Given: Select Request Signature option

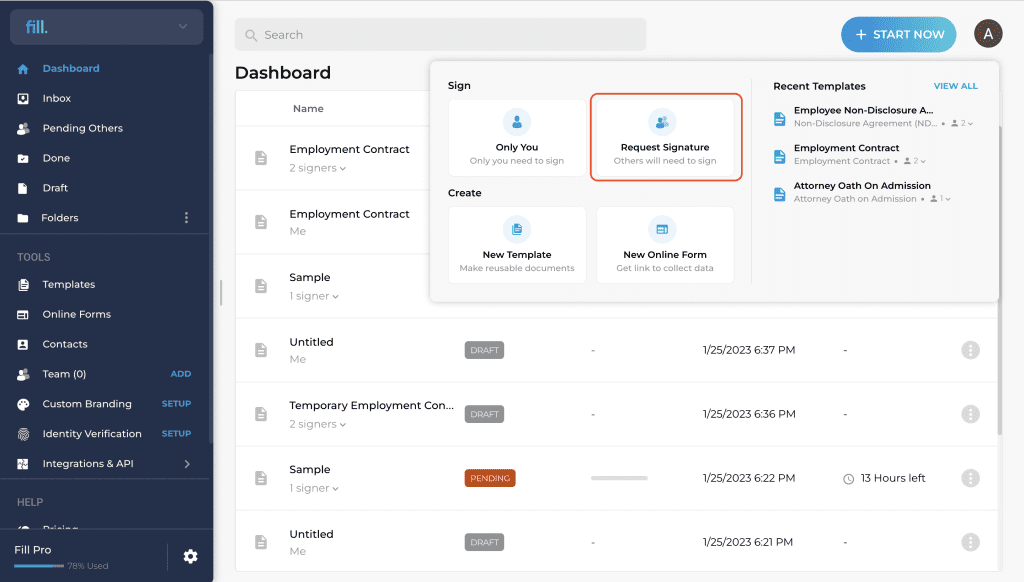Looking at the screenshot, I should (665, 137).
